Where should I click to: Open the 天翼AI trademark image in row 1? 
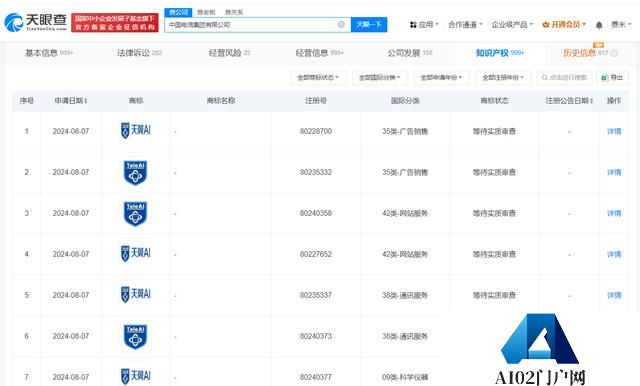coord(136,131)
